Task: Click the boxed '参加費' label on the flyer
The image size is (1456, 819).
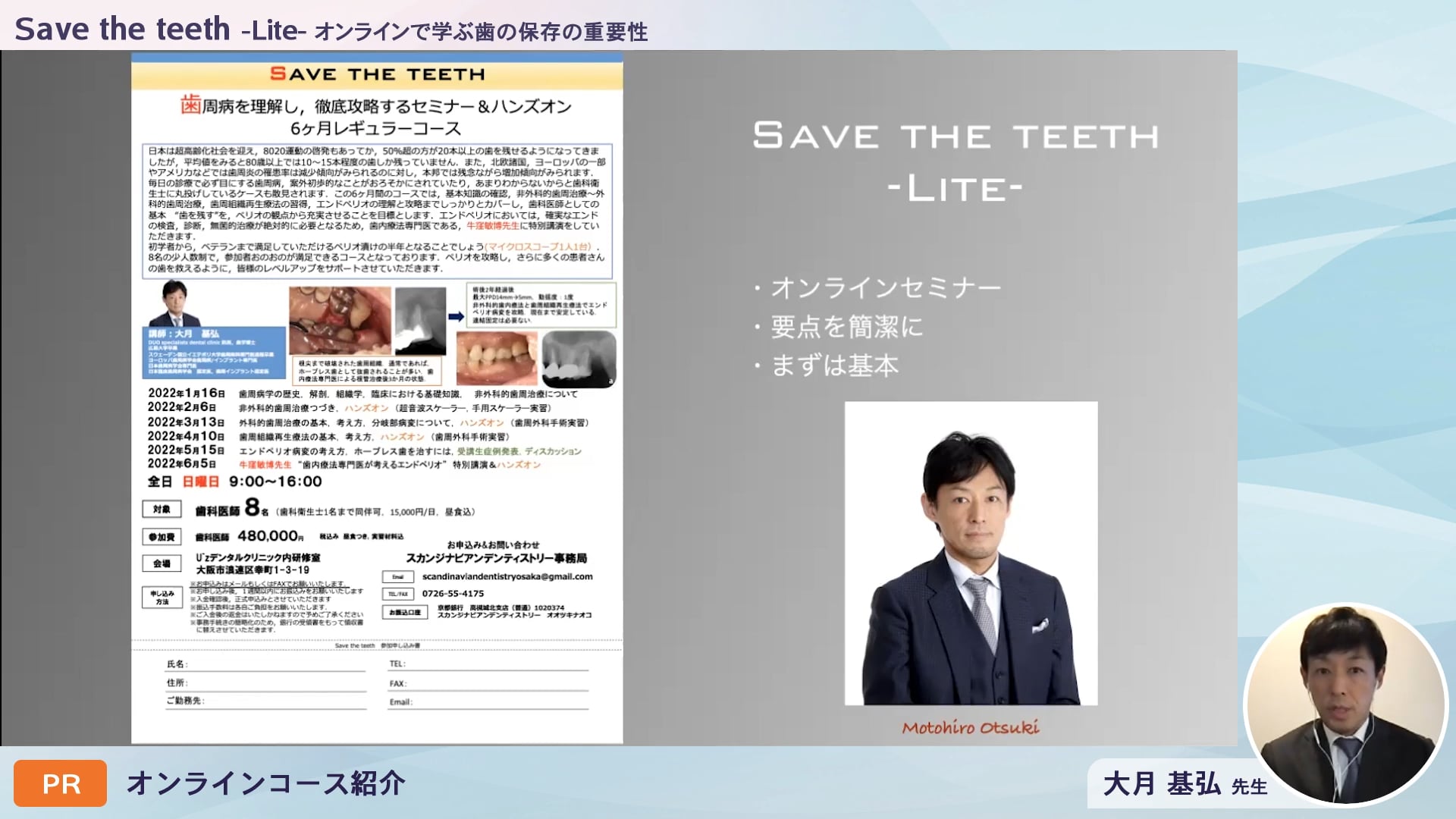Action: pyautogui.click(x=162, y=537)
